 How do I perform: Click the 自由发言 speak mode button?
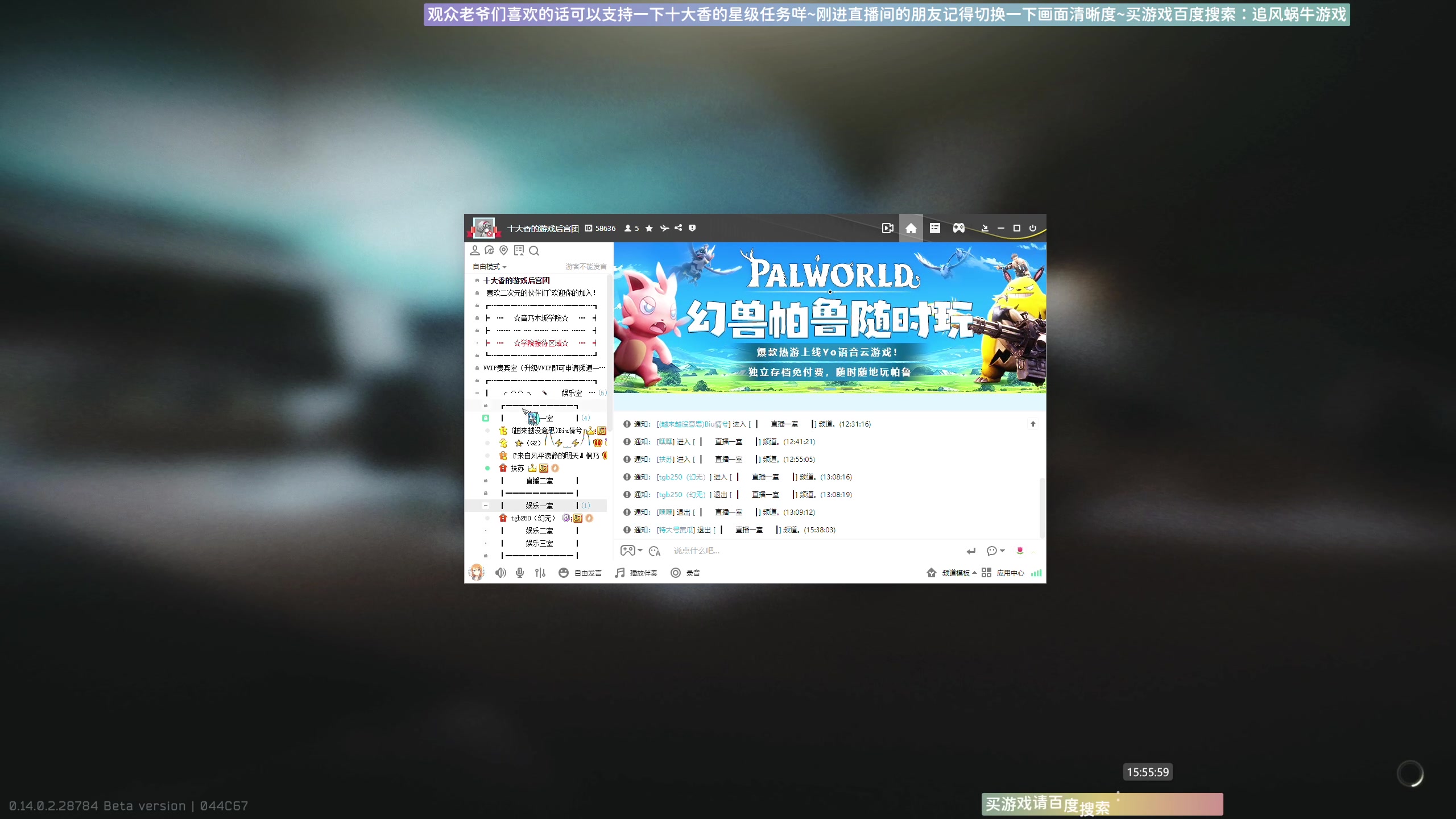coord(580,573)
